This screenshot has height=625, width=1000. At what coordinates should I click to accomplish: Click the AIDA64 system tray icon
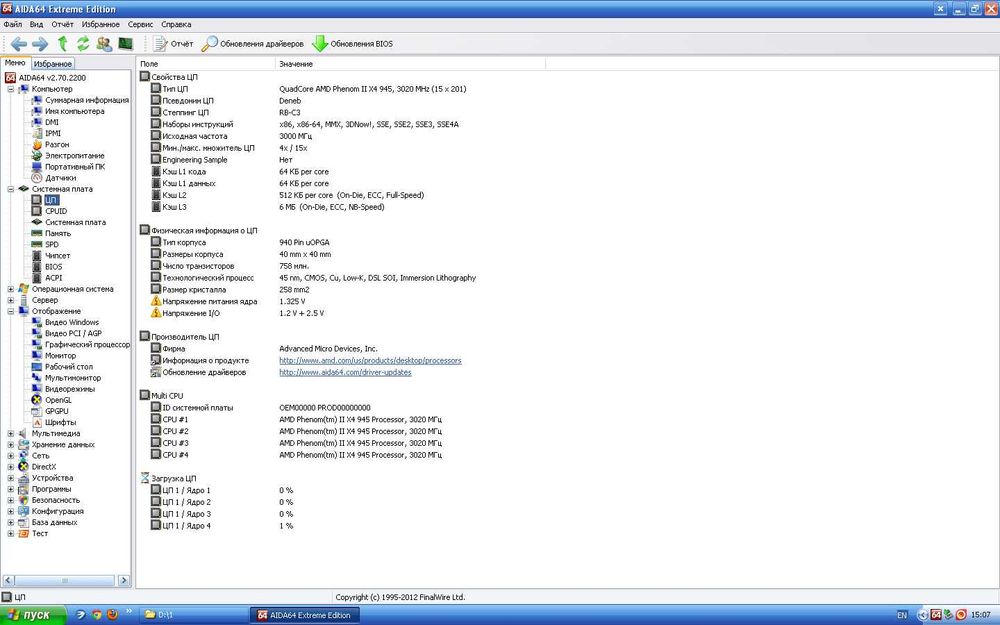coord(936,615)
